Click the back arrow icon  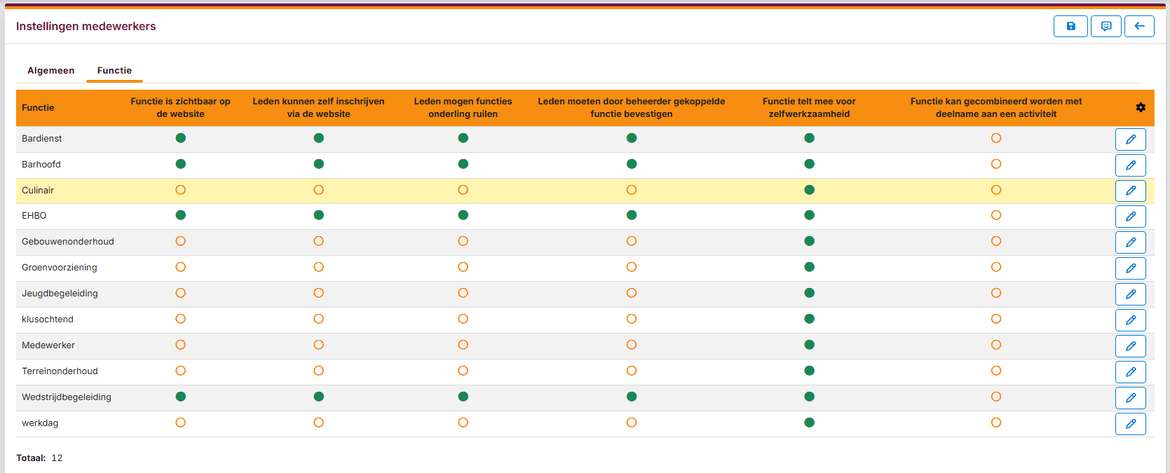[x=1139, y=26]
